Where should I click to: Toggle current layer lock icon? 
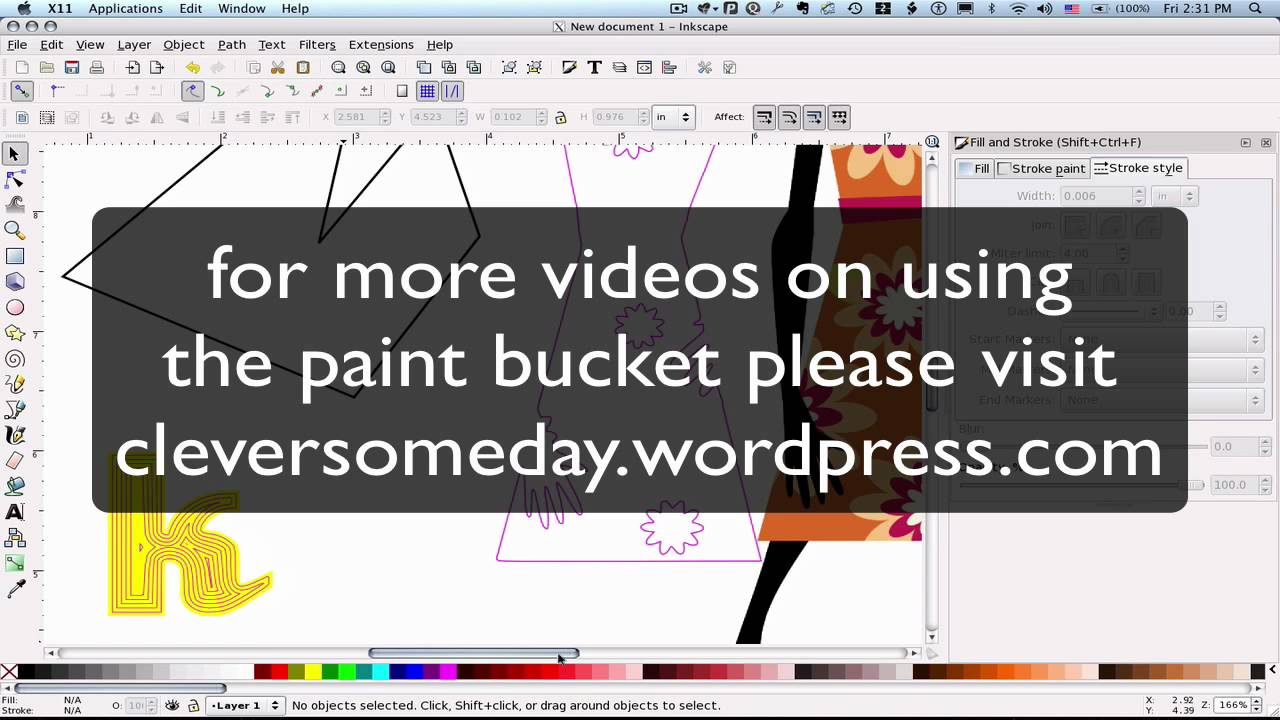[194, 705]
